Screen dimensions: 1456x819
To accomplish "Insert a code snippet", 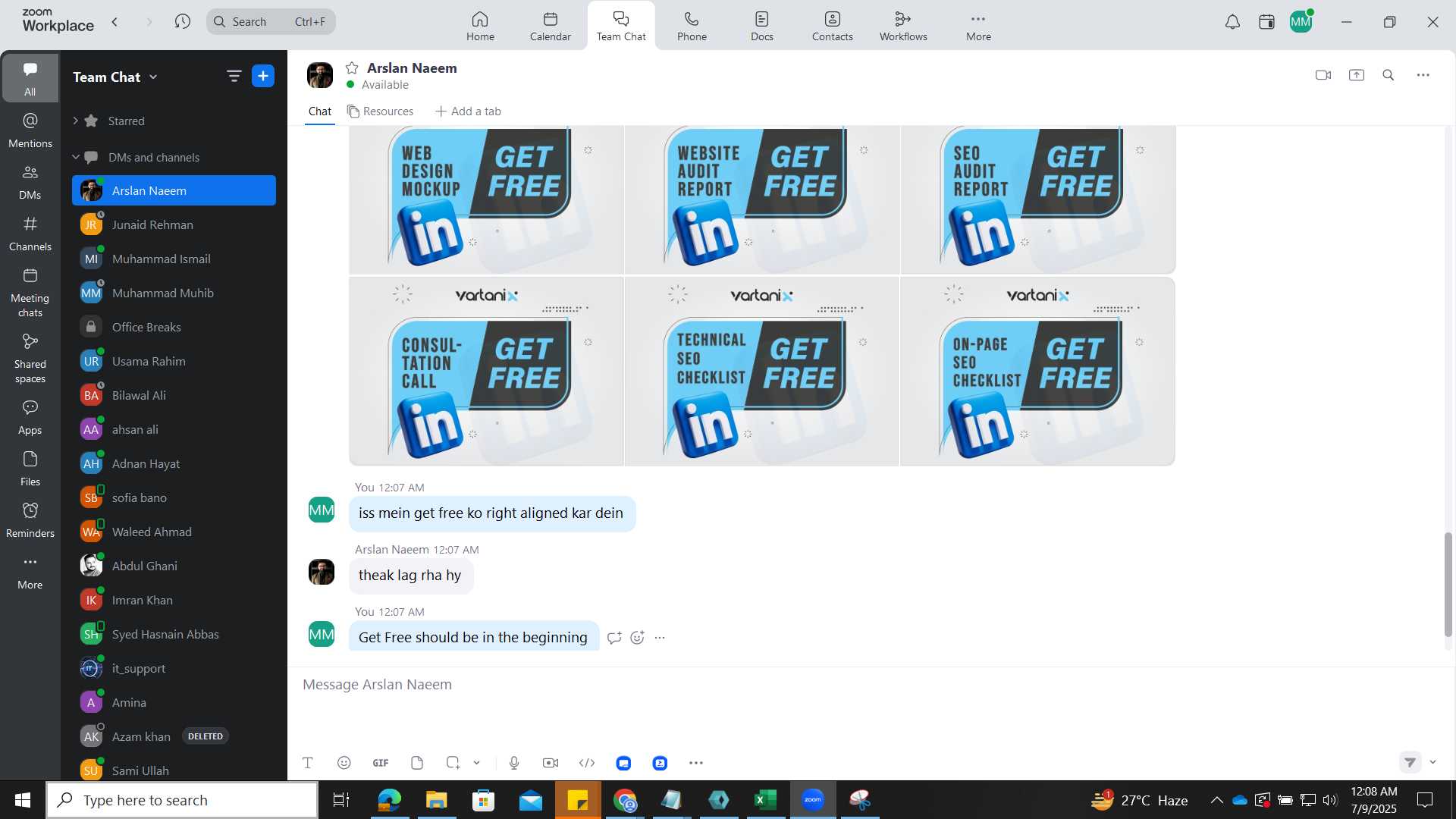I will click(x=587, y=763).
